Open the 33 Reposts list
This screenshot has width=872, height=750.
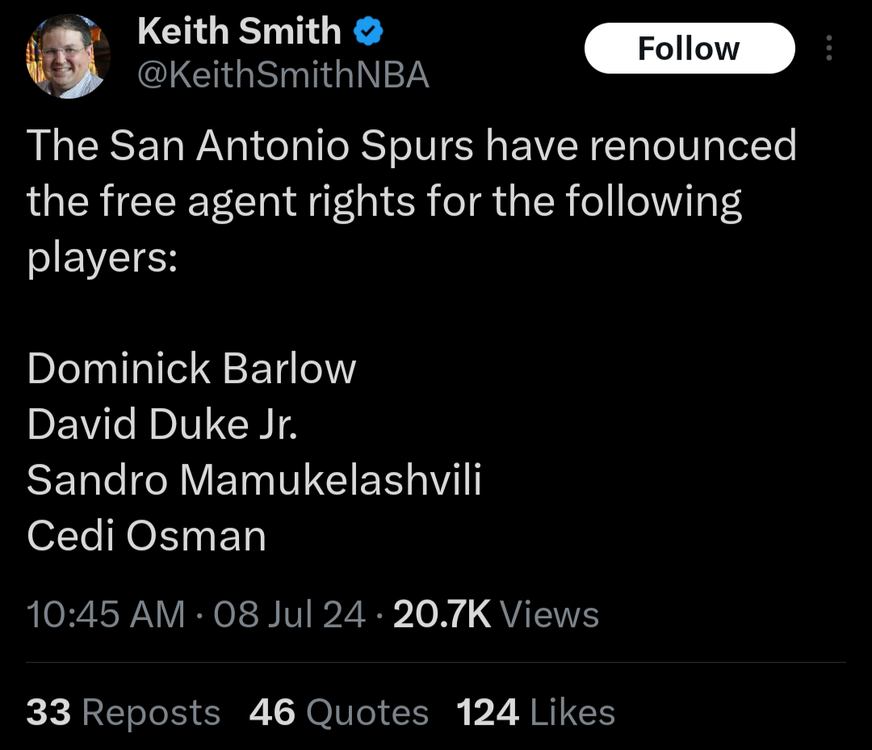click(123, 712)
